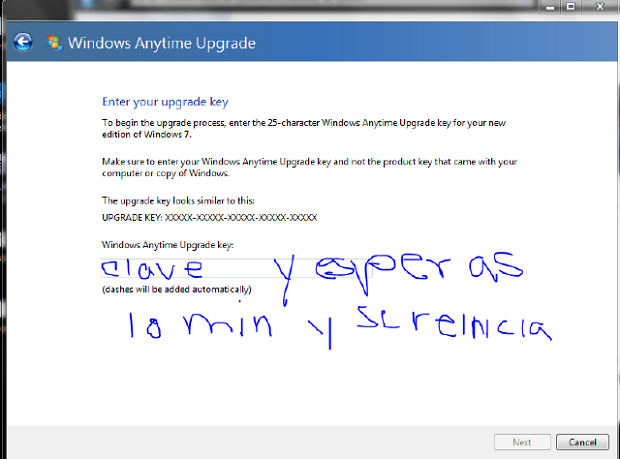Viewport: 620px width, 459px height.
Task: Maximize the Windows Anytime Upgrade window
Action: (571, 7)
